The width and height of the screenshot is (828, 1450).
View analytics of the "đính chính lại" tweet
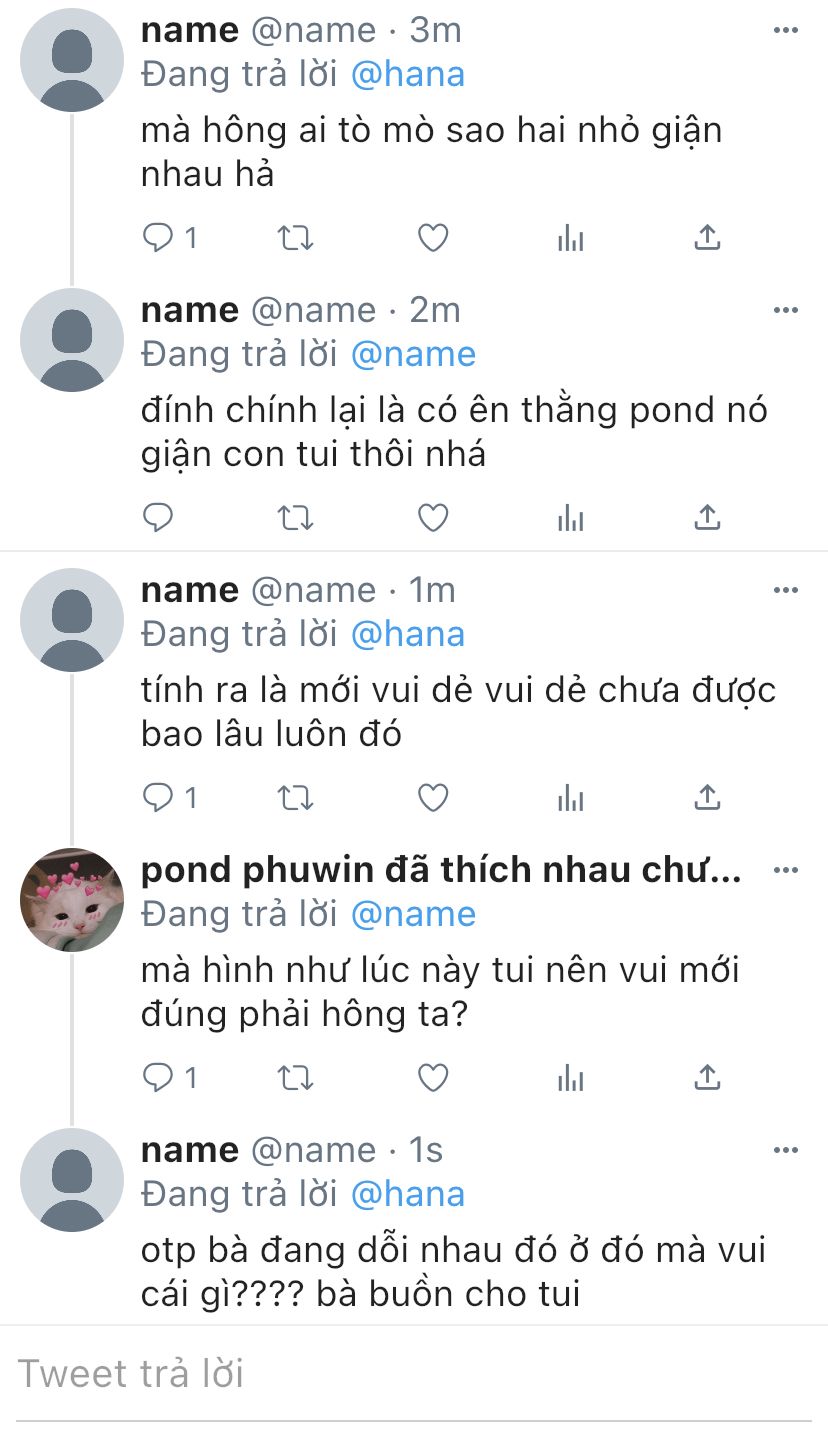pyautogui.click(x=570, y=518)
